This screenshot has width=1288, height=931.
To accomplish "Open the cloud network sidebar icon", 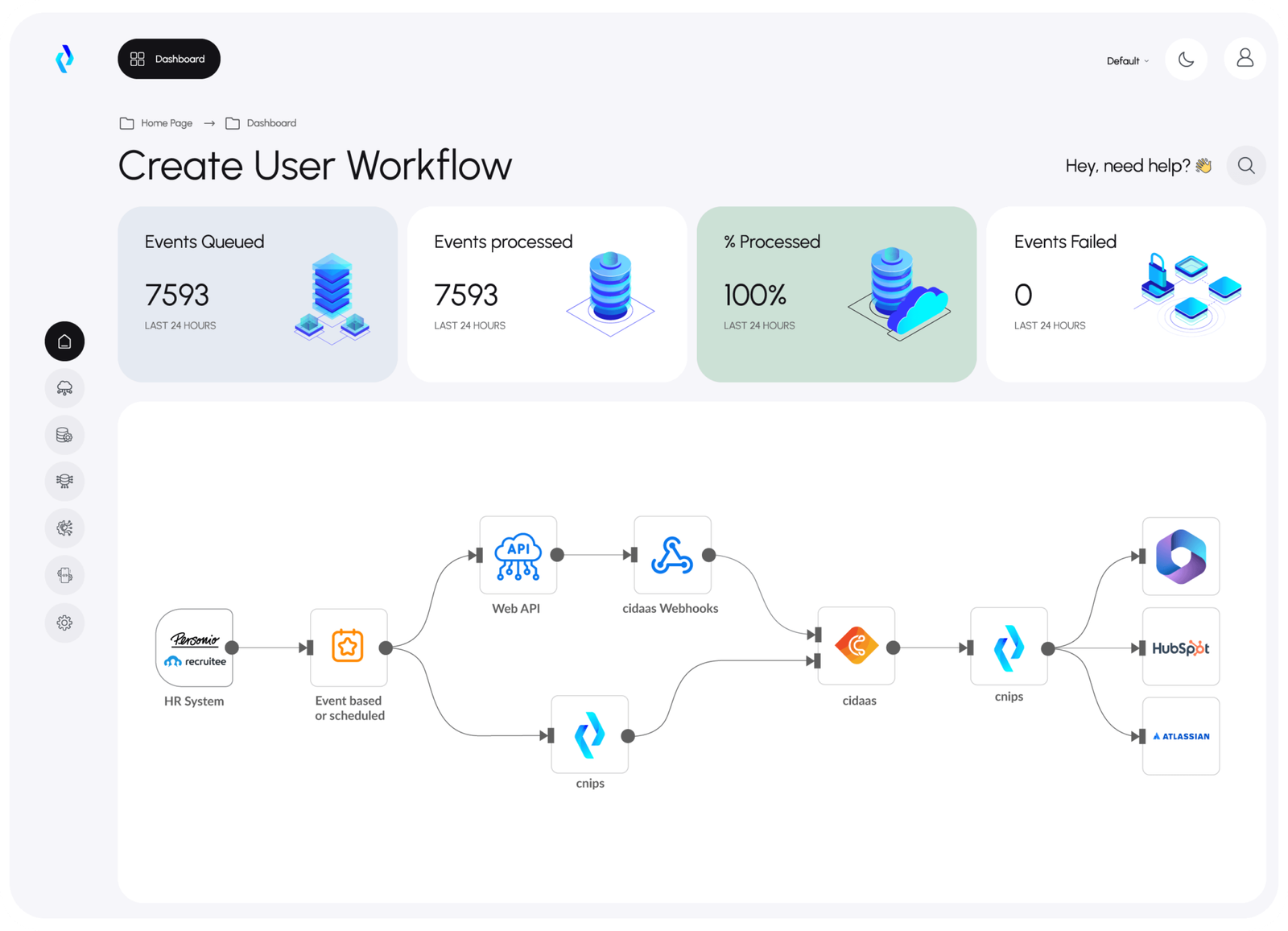I will click(x=64, y=388).
